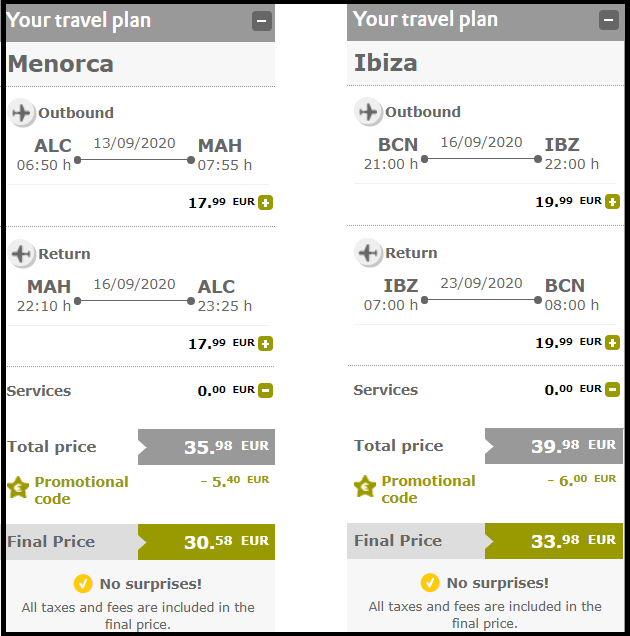The height and width of the screenshot is (636, 630).
Task: Collapse the Menorca travel plan panel
Action: 262,21
